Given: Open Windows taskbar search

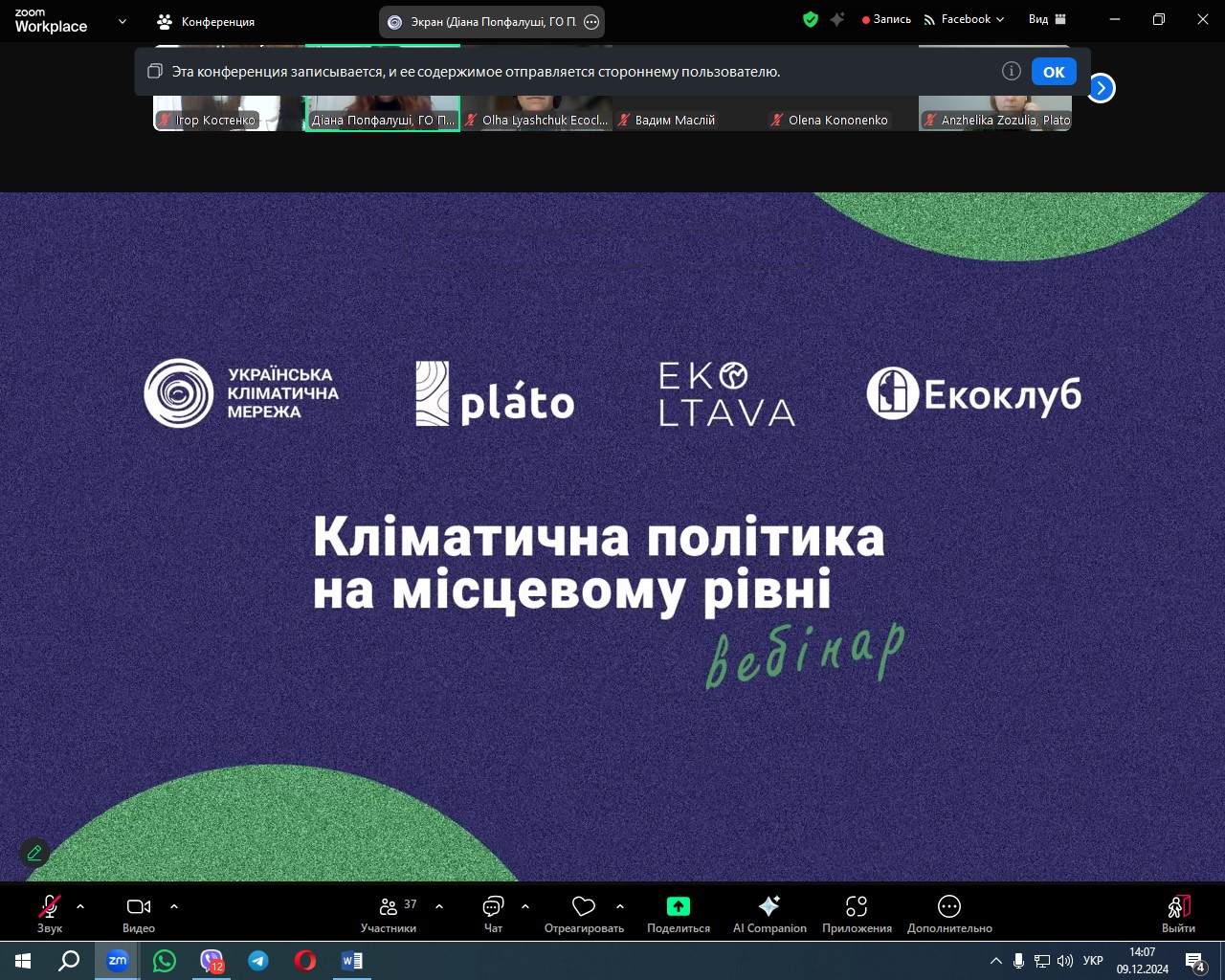Looking at the screenshot, I should pyautogui.click(x=69, y=960).
